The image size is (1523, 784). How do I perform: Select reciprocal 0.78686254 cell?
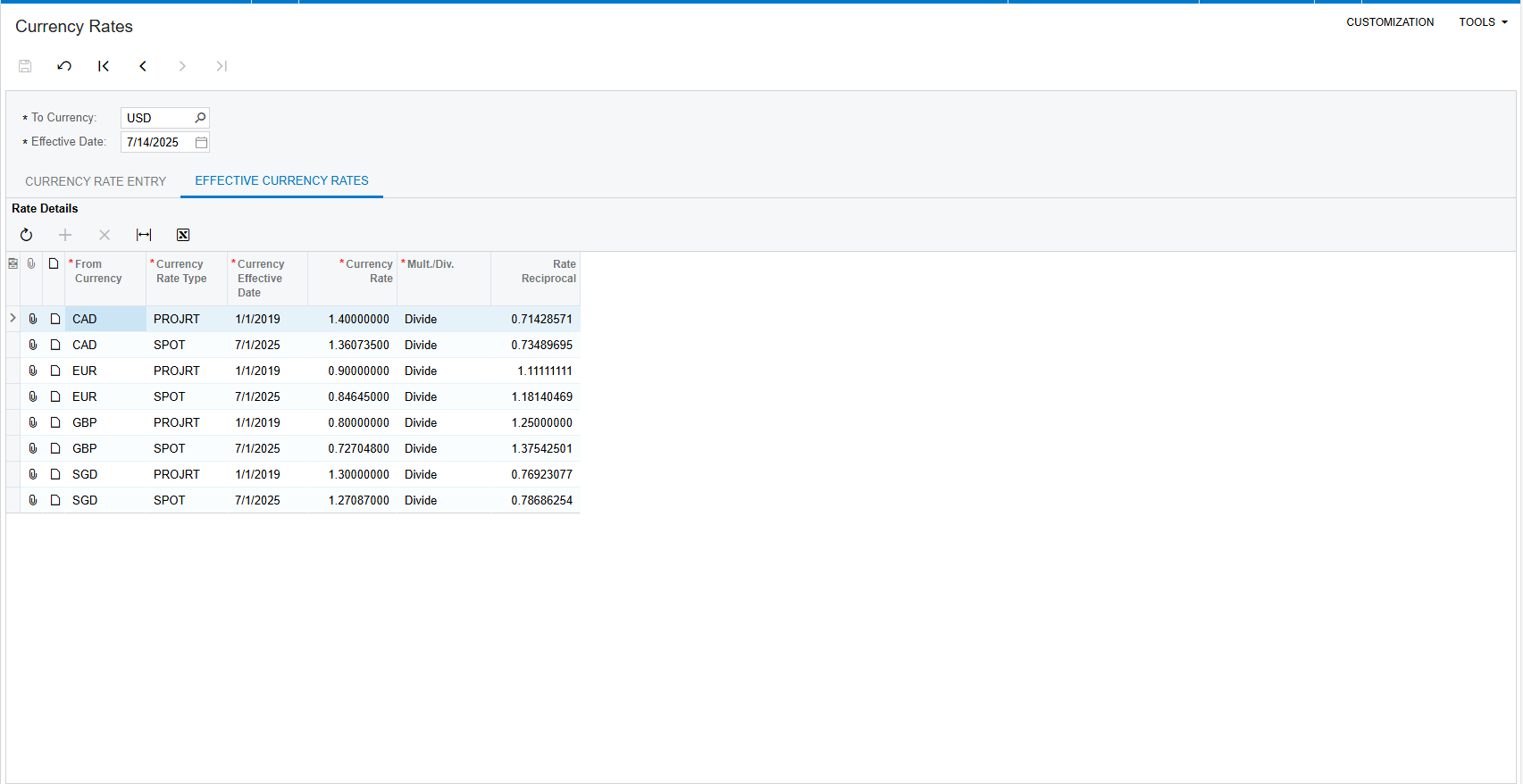[x=536, y=500]
